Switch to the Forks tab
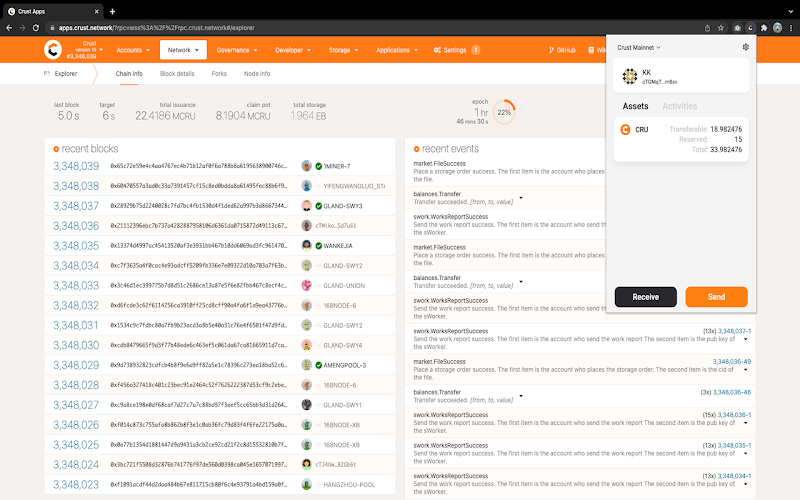This screenshot has width=800, height=500. point(219,73)
